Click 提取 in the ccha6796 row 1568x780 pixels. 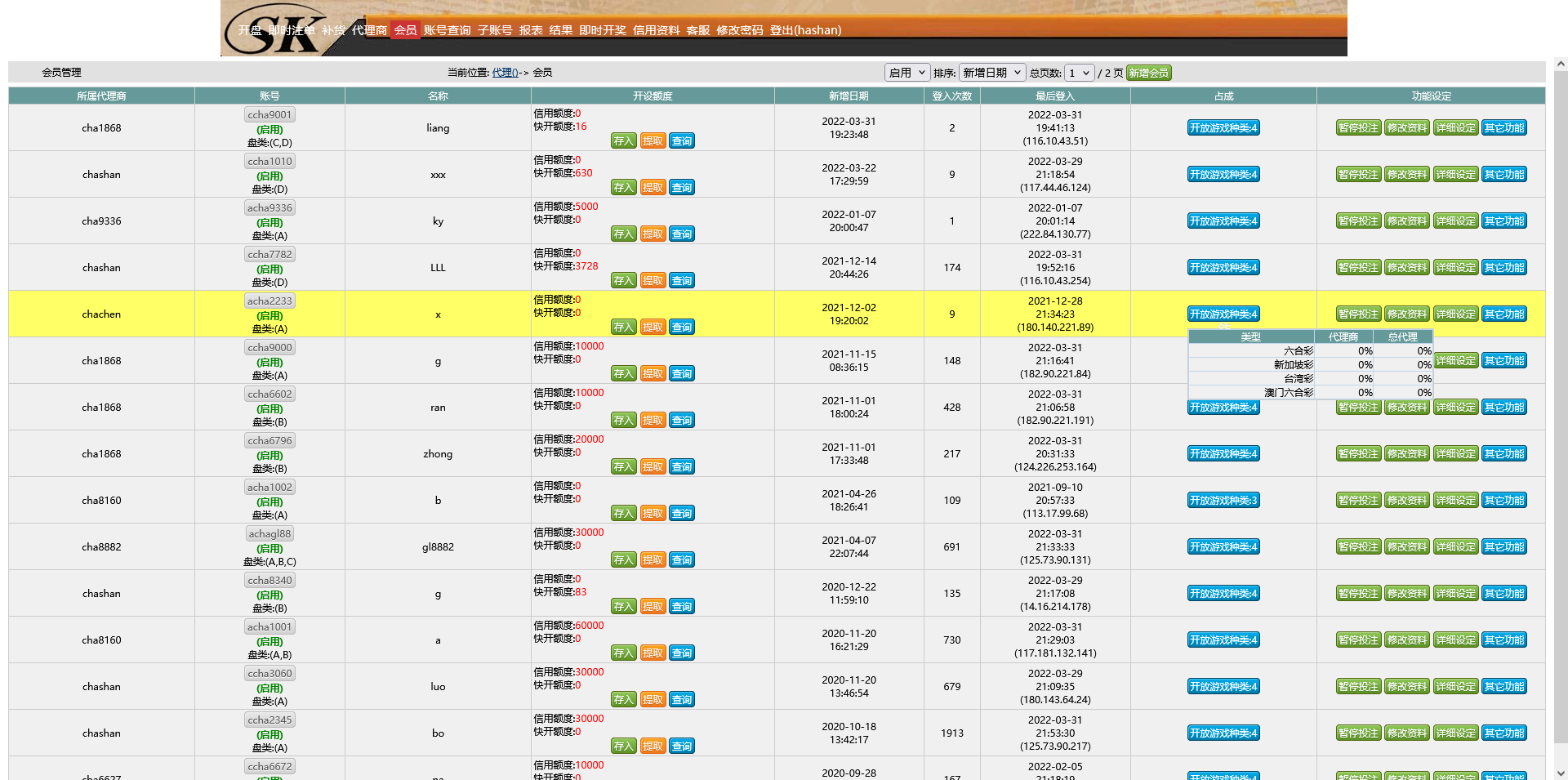coord(653,467)
